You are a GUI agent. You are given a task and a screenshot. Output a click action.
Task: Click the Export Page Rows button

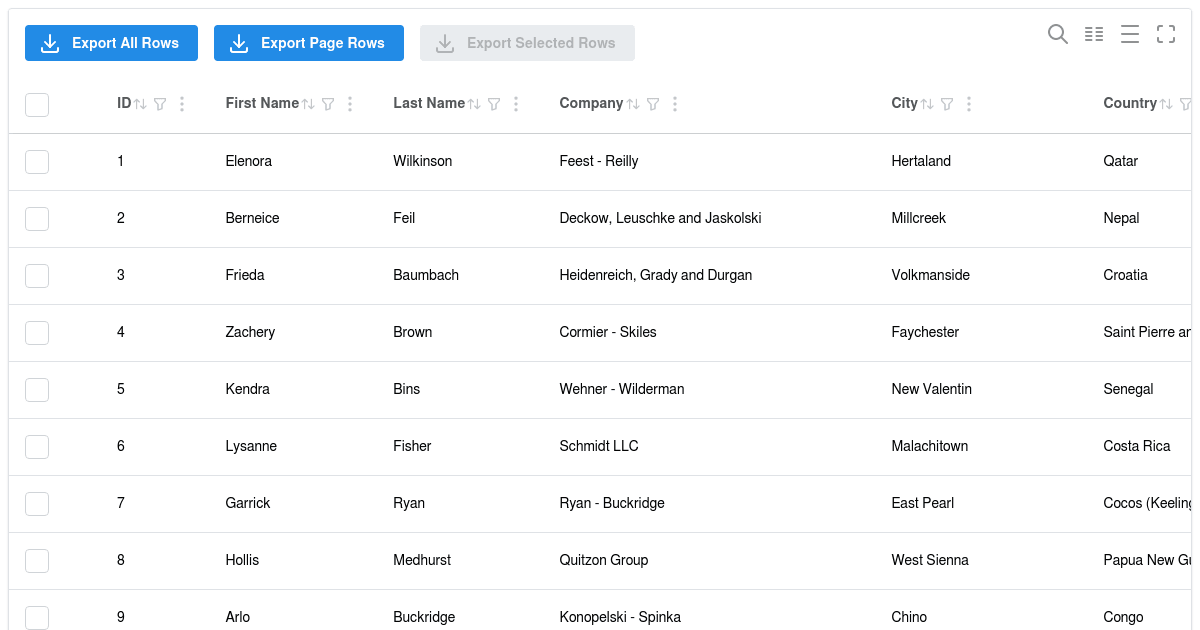coord(308,43)
